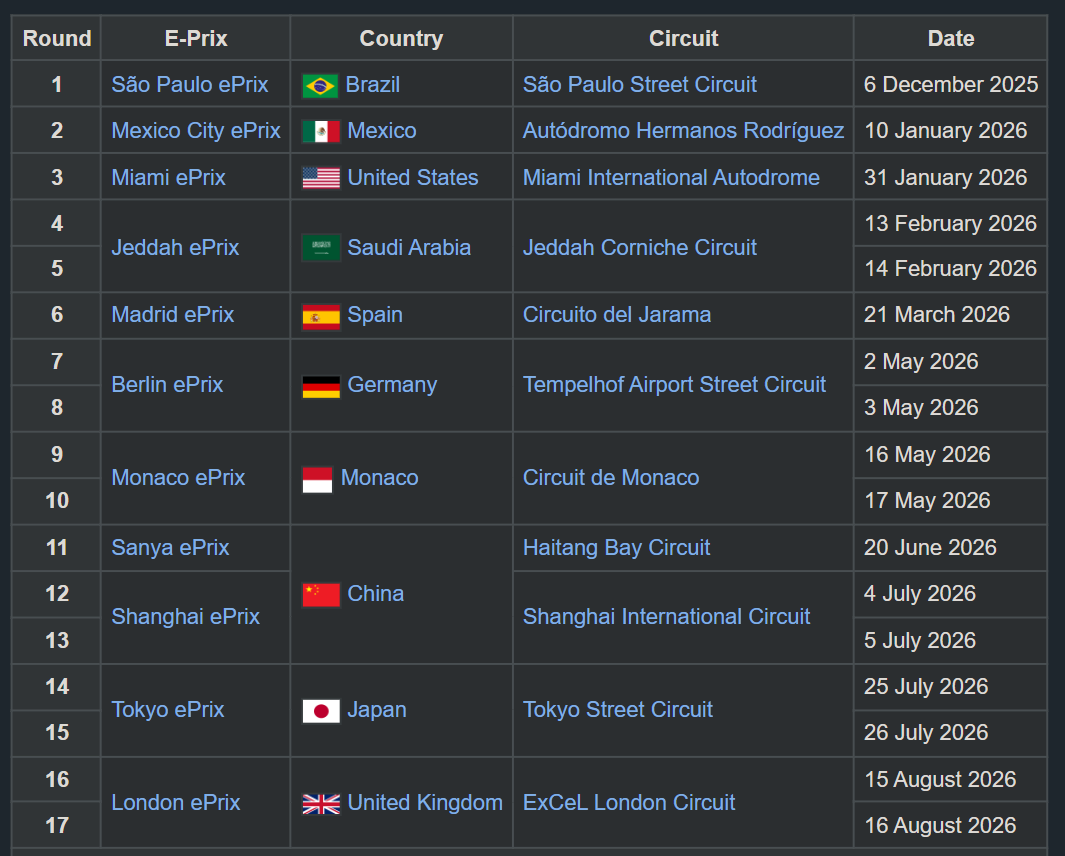Click the Mexico flag icon
This screenshot has height=856, width=1065.
321,132
